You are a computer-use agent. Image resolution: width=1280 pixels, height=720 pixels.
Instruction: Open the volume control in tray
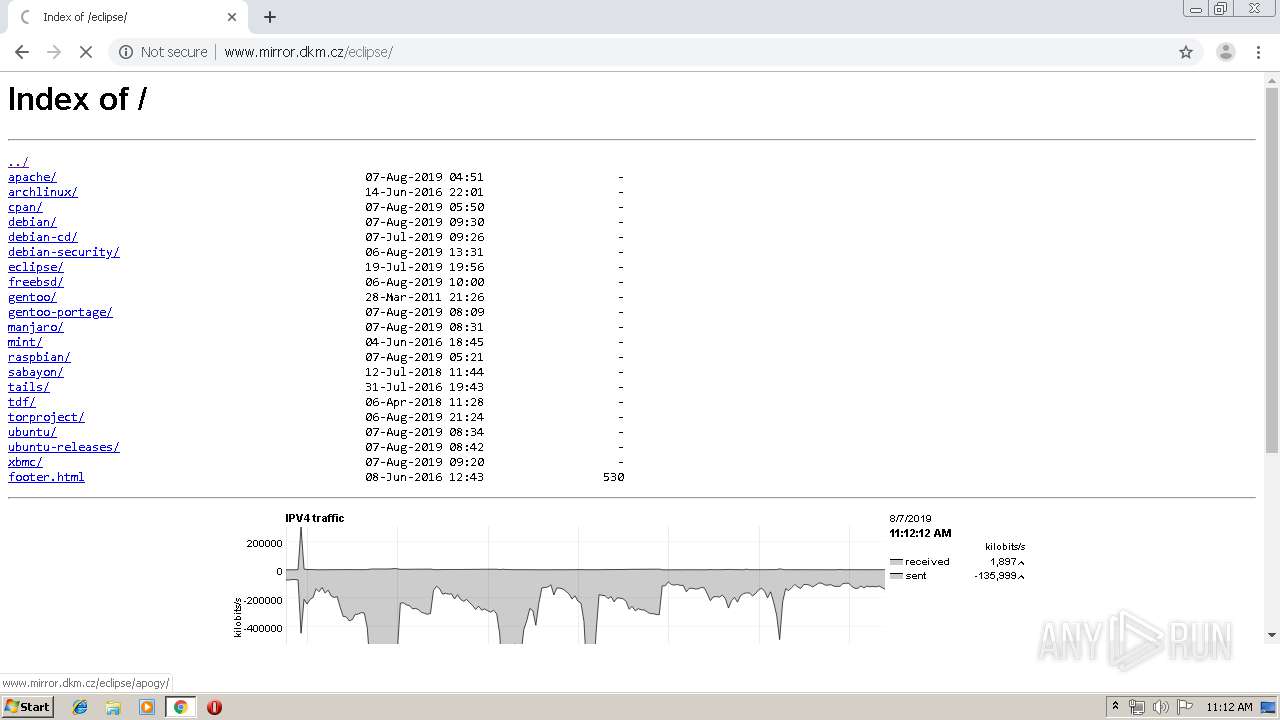point(1160,707)
